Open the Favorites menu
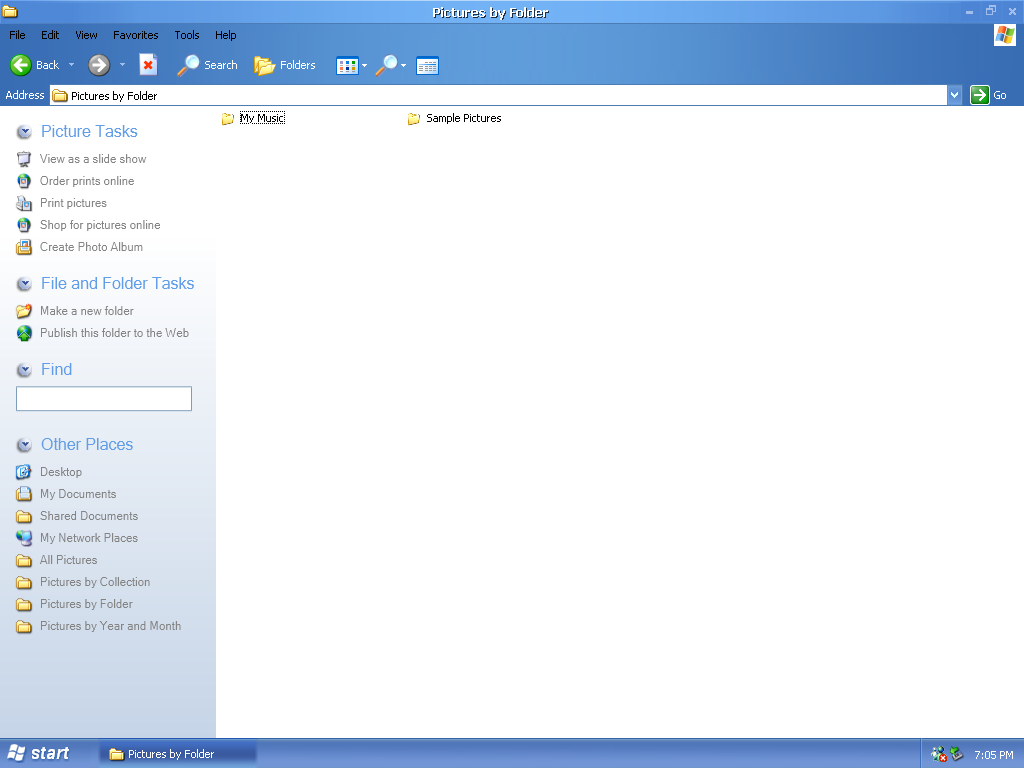The image size is (1024, 768). click(x=135, y=35)
